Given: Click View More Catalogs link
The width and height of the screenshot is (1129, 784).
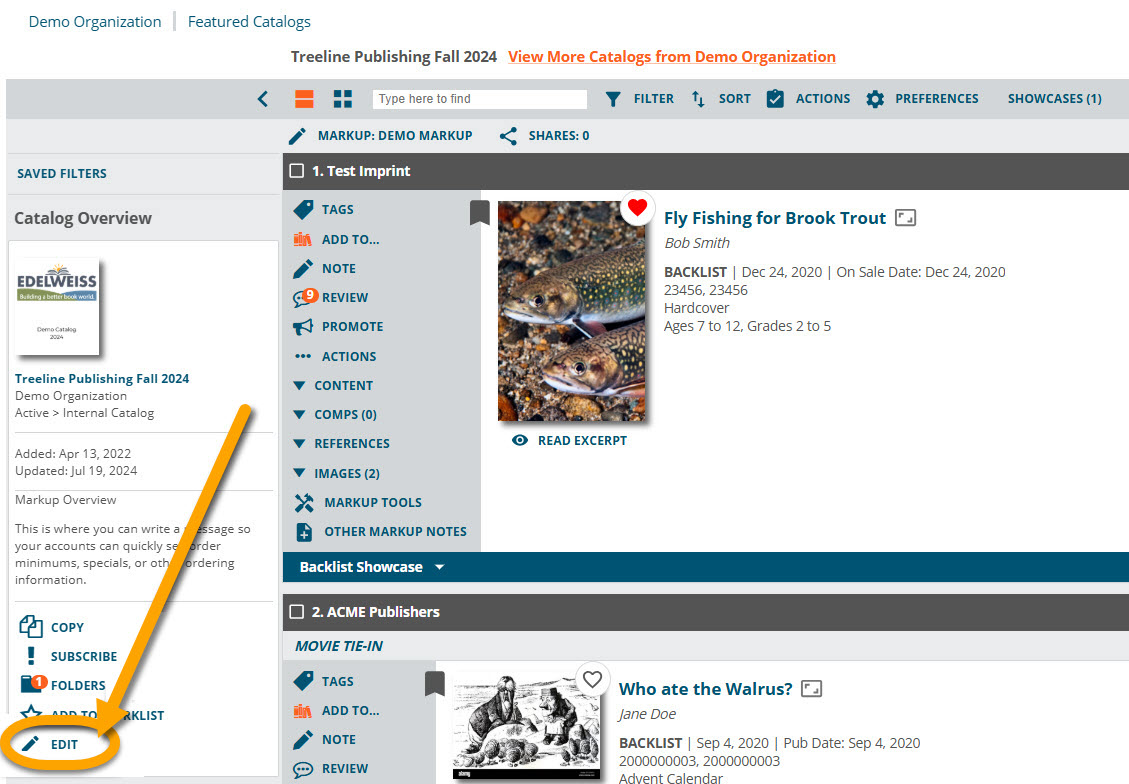Looking at the screenshot, I should click(x=671, y=57).
